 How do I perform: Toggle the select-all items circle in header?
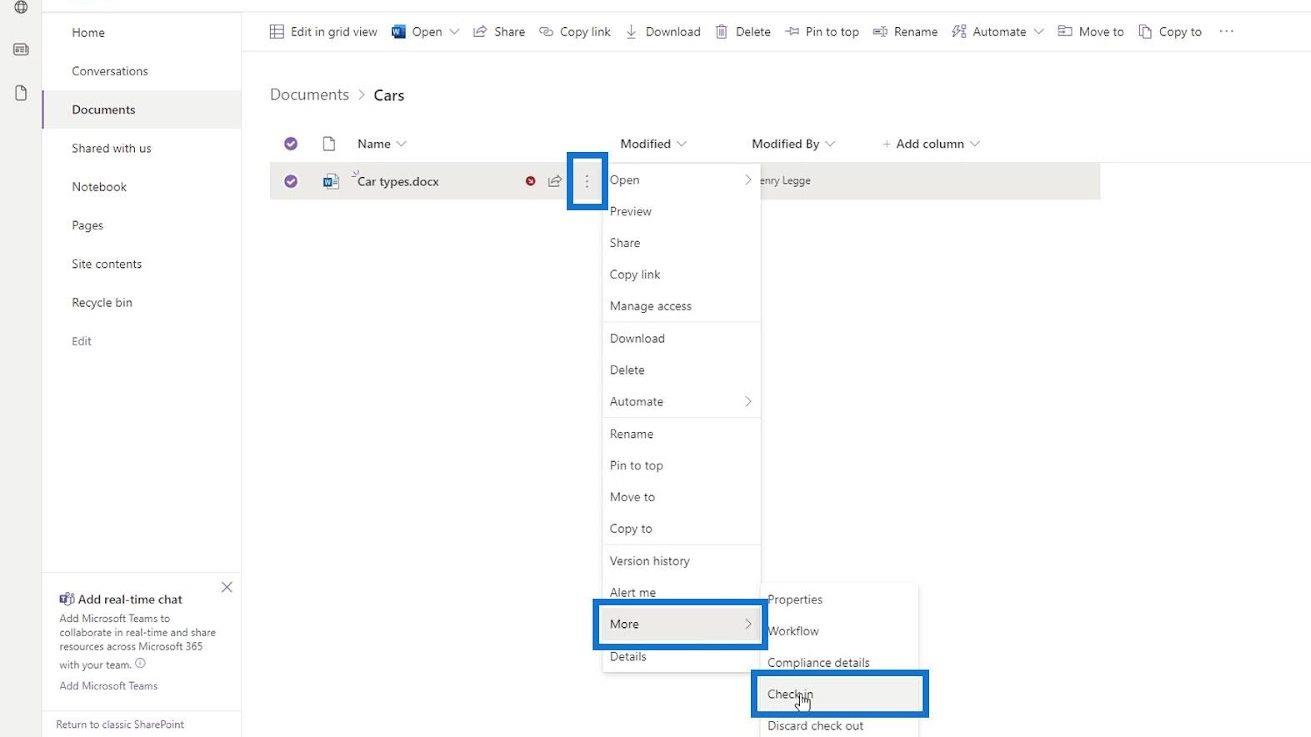(x=291, y=144)
